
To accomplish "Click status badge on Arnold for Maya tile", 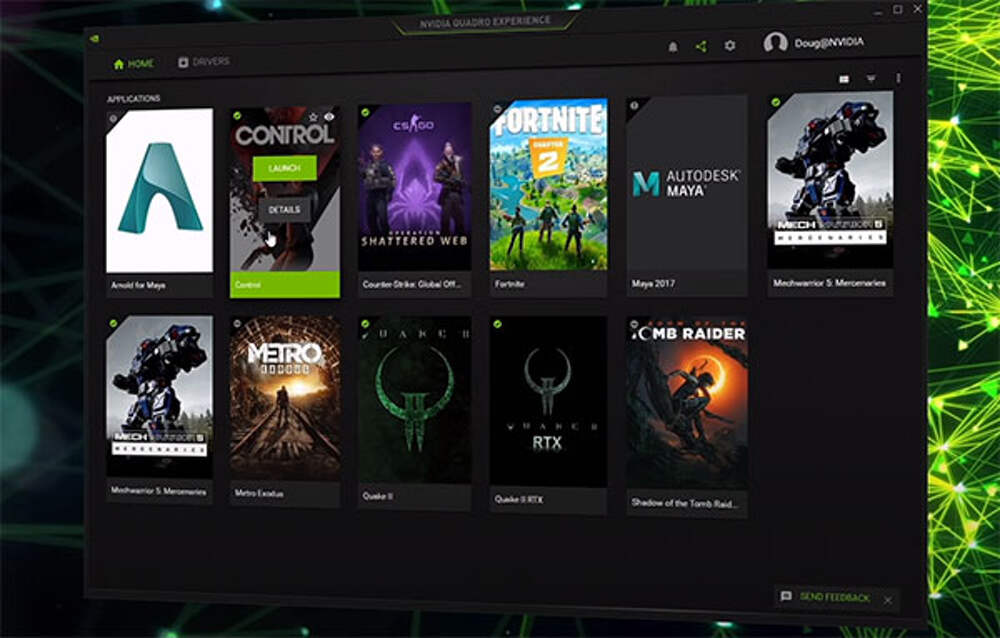I will click(x=113, y=118).
